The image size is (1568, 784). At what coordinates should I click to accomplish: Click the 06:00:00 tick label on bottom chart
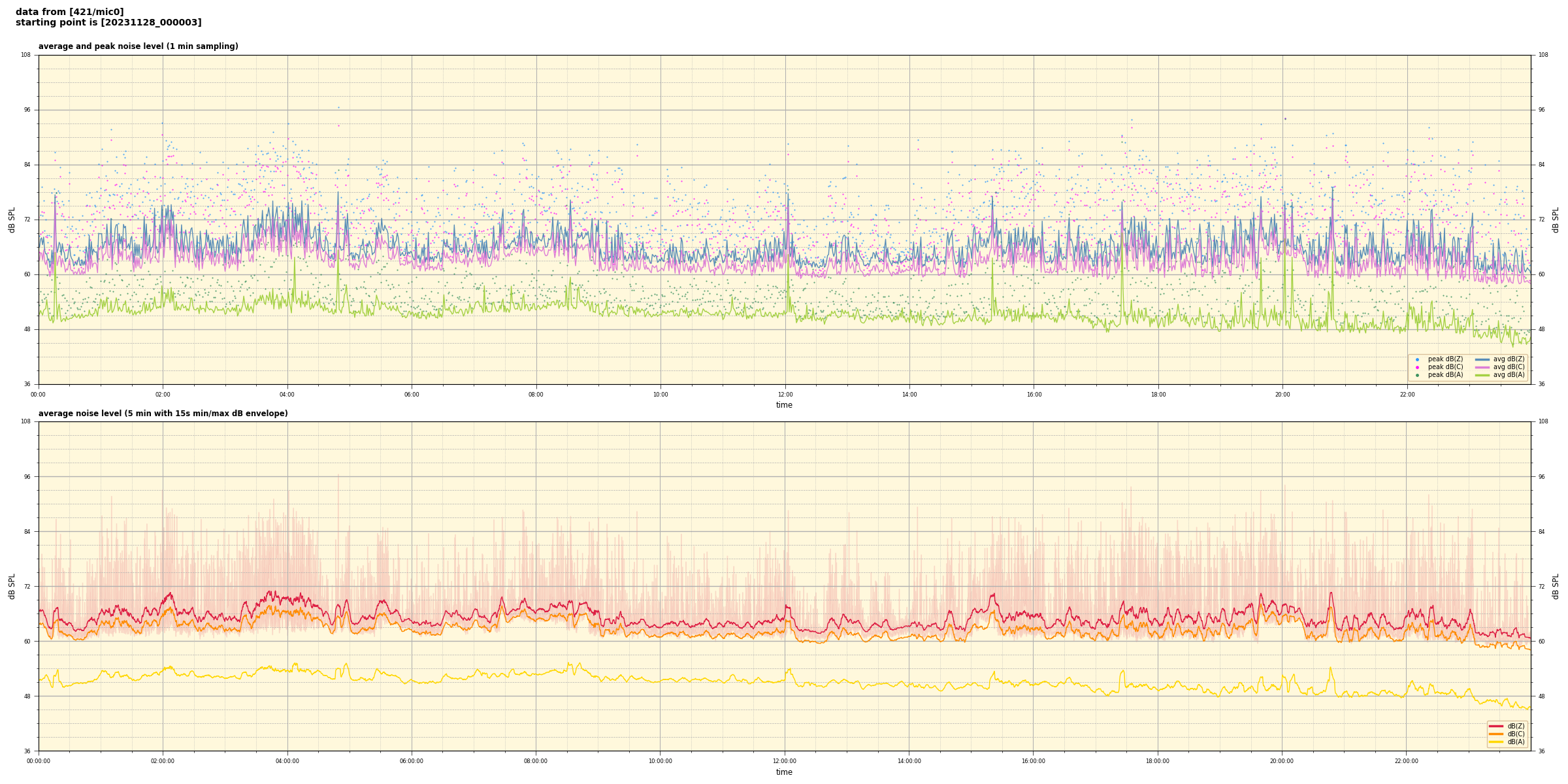pos(412,761)
